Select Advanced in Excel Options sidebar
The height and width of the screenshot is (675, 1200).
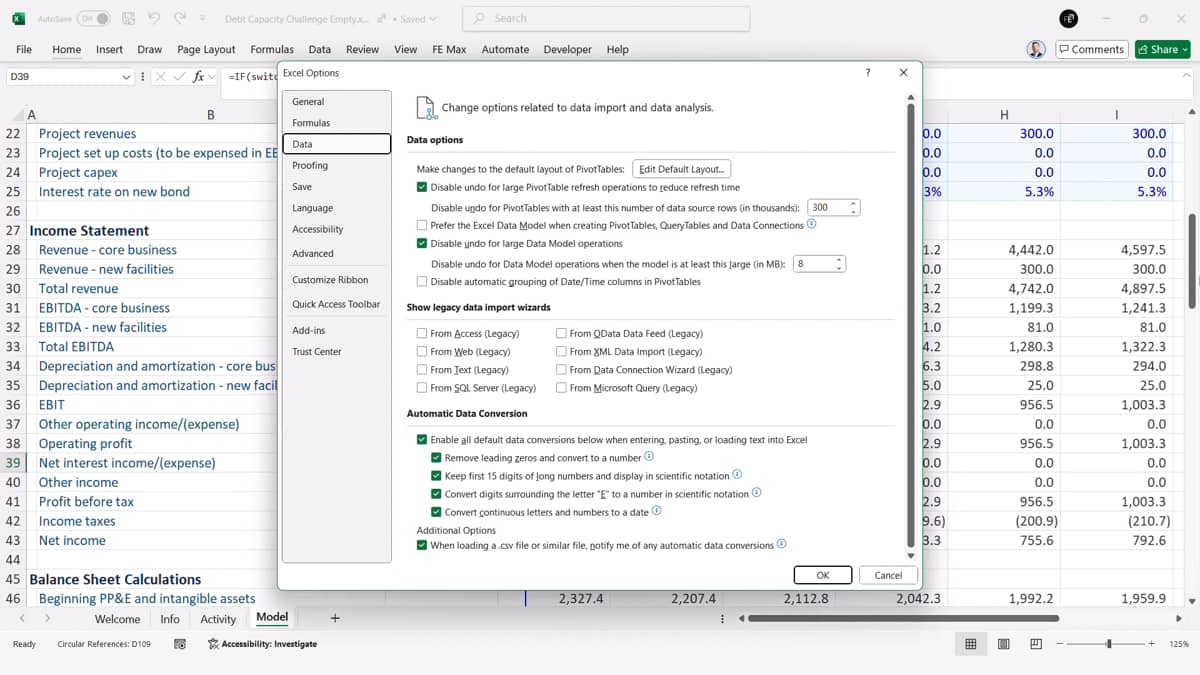pos(336,253)
